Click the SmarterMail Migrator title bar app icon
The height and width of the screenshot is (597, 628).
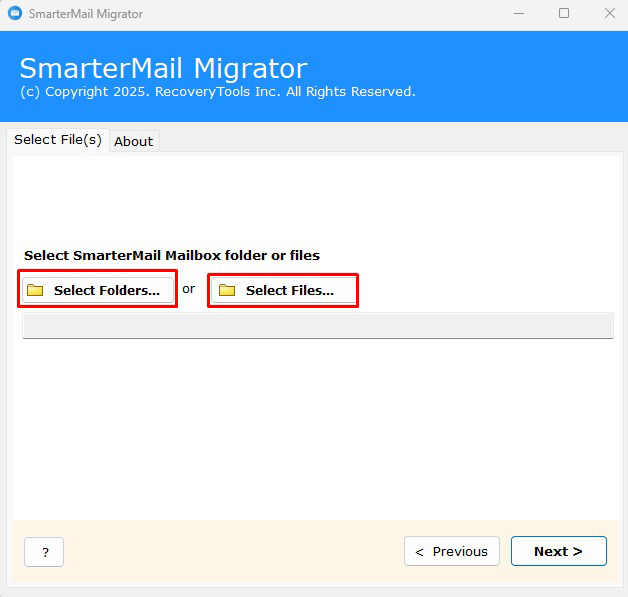pos(15,14)
